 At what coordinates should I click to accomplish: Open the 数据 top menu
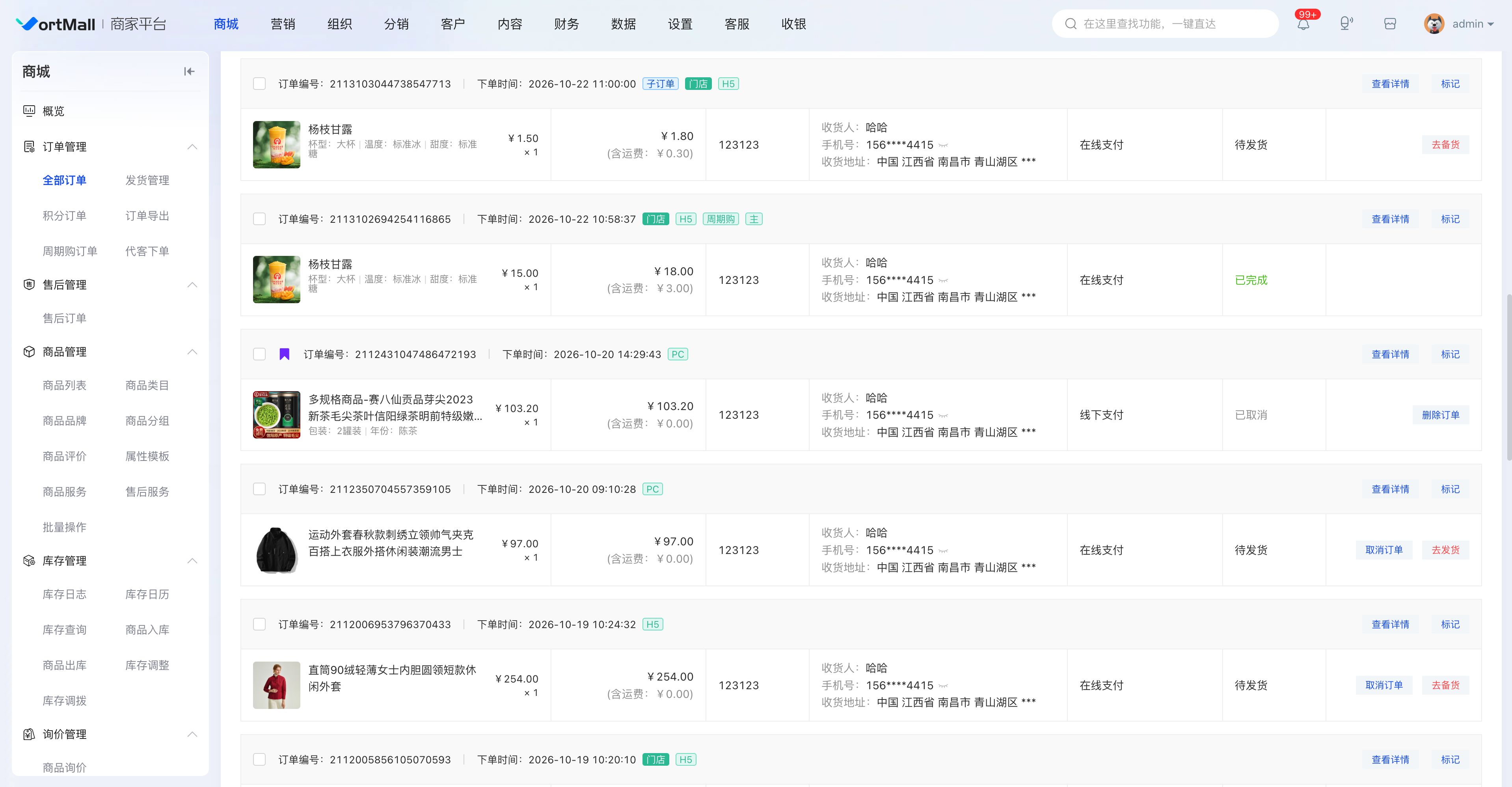coord(623,24)
